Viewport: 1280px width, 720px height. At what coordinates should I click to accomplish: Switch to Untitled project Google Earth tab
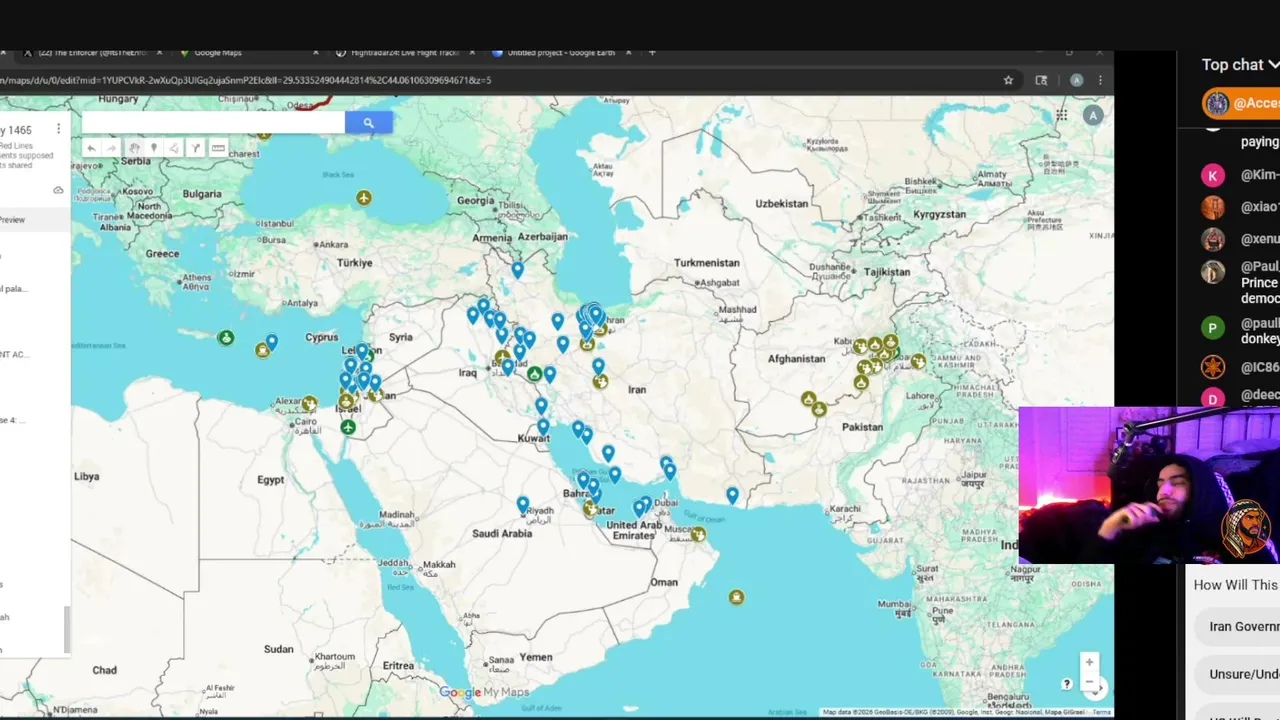[560, 53]
